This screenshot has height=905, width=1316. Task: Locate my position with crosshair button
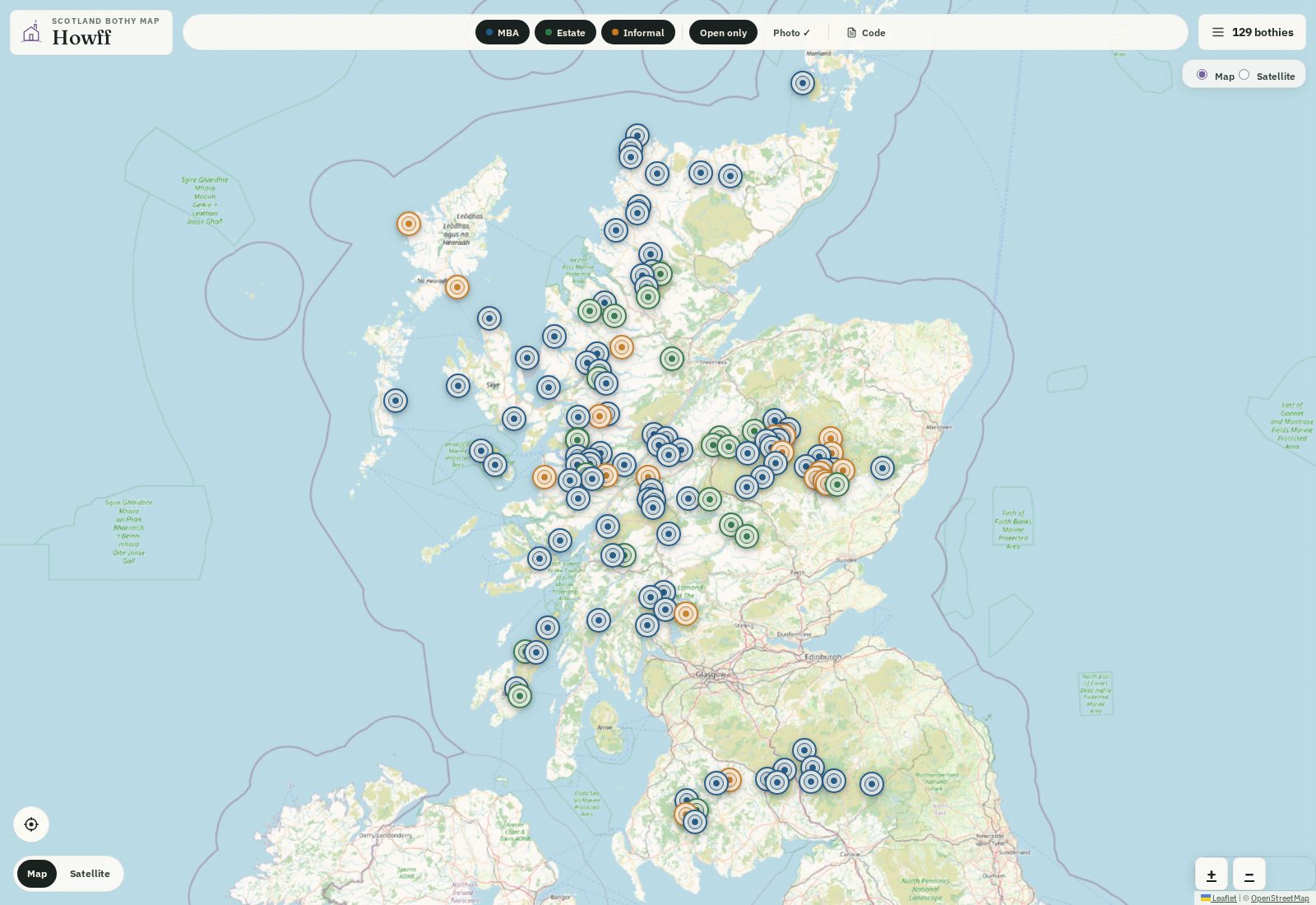31,824
